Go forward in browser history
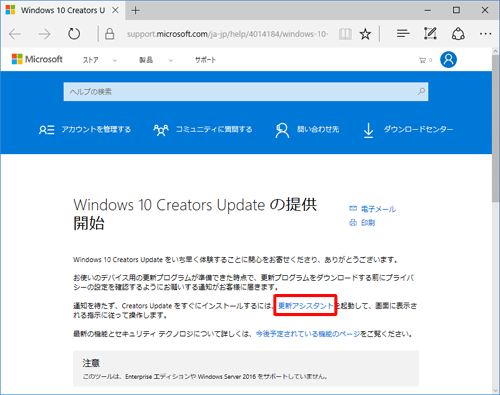Viewport: 500px width, 395px height. pyautogui.click(x=44, y=34)
